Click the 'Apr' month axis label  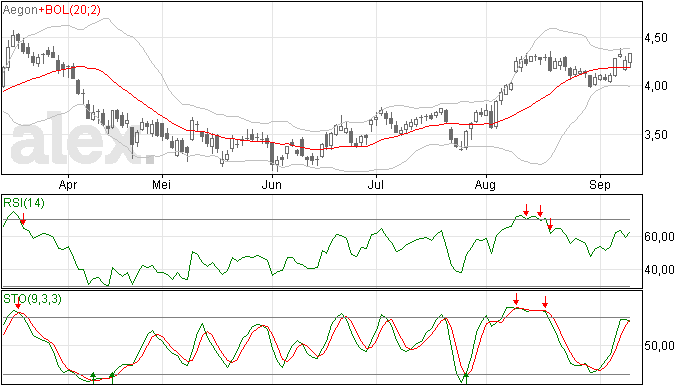pos(68,185)
